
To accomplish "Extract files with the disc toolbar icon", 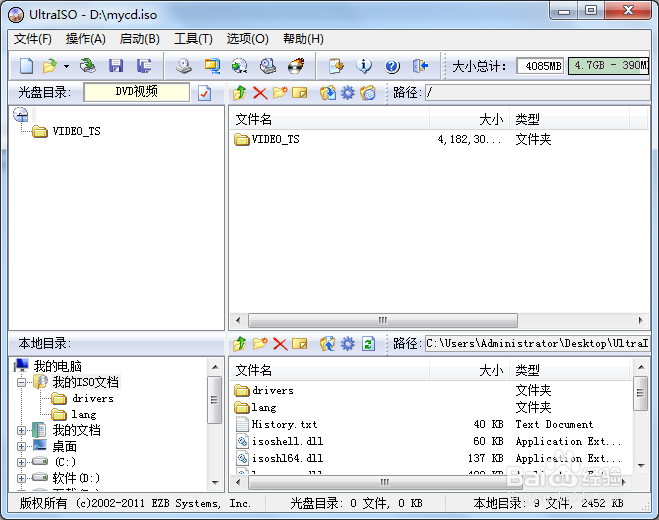I will coord(328,92).
